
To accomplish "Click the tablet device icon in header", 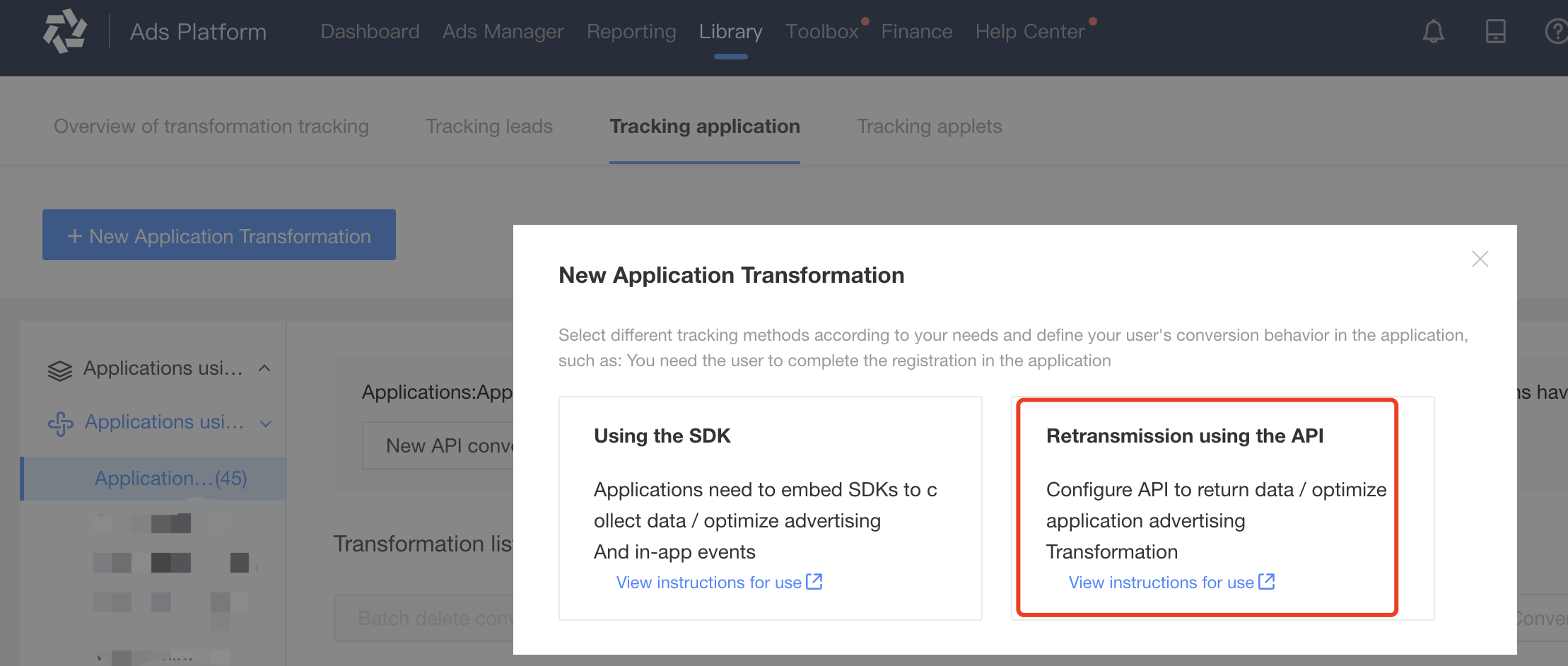I will click(x=1496, y=31).
